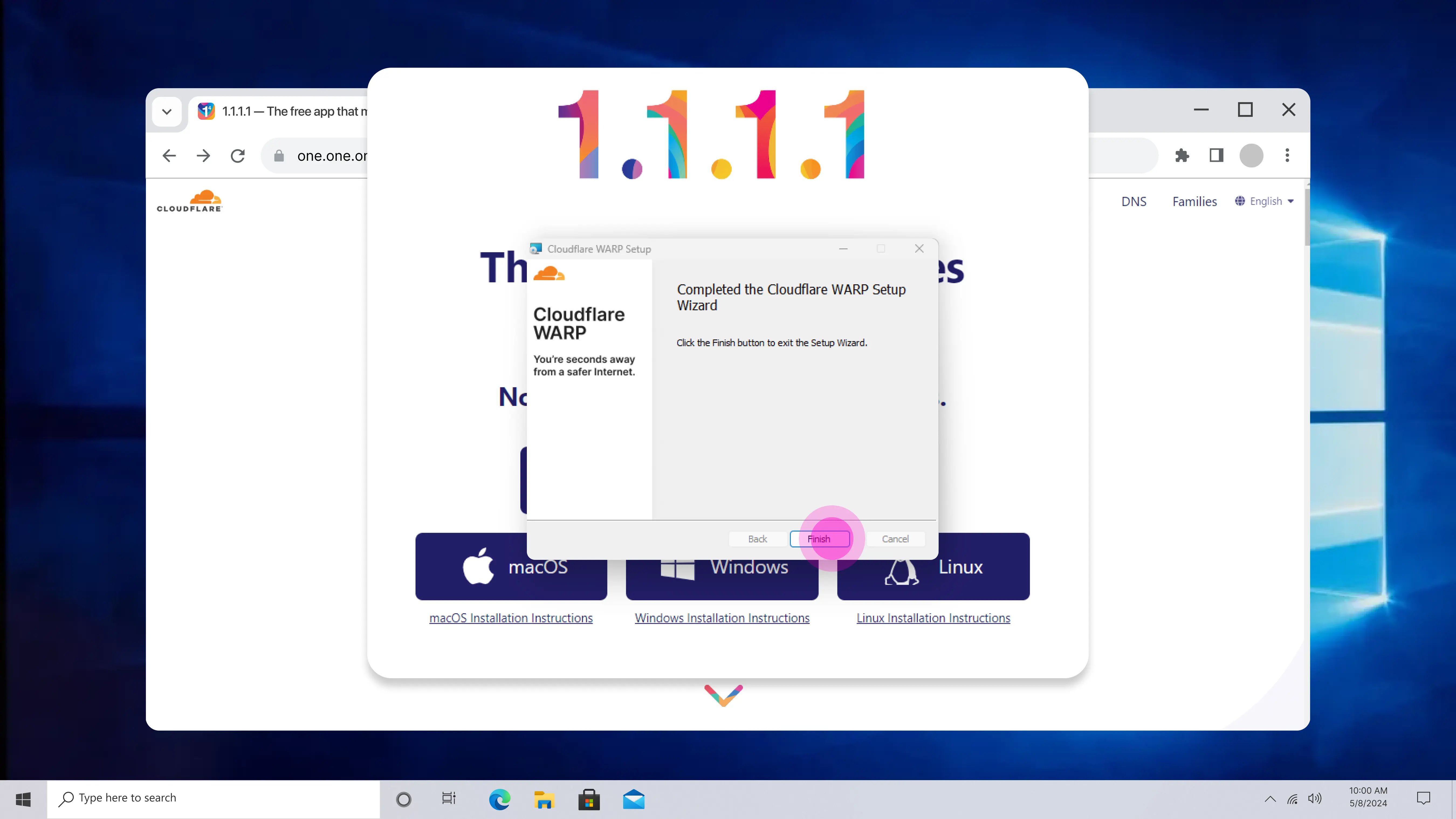Open the DNS navigation item
1456x819 pixels.
tap(1134, 202)
